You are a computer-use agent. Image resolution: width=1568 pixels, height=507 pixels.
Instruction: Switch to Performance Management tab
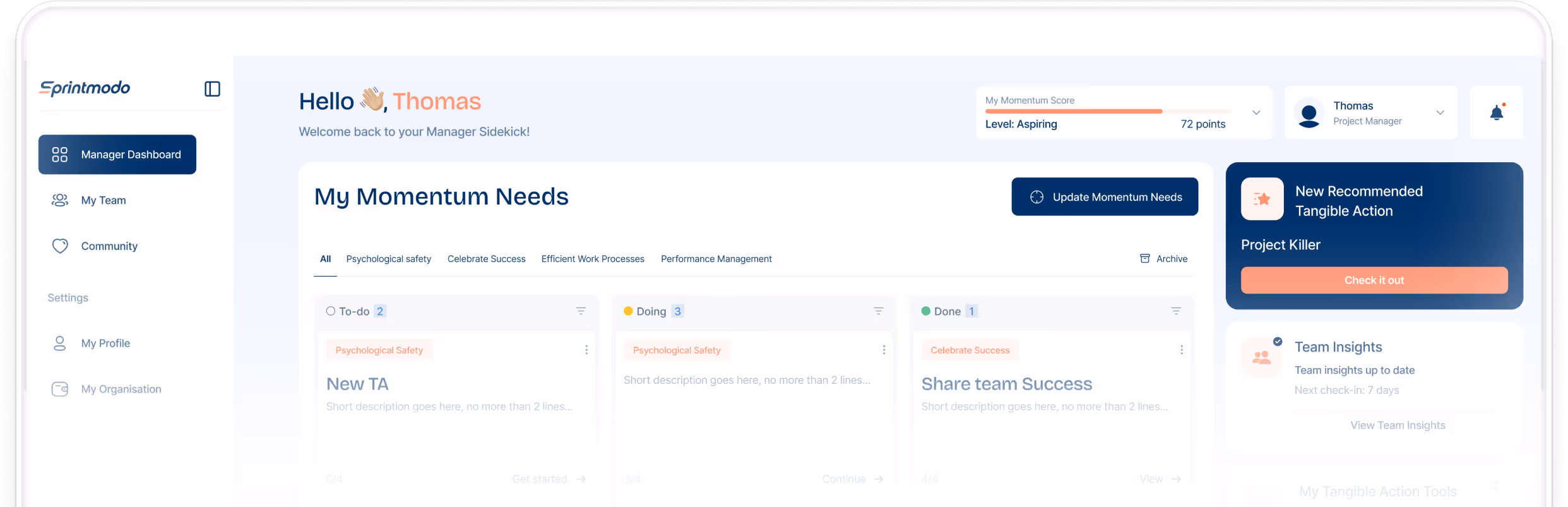coord(716,259)
